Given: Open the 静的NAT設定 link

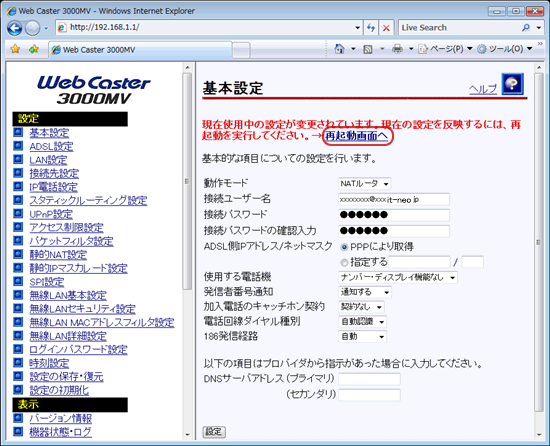Looking at the screenshot, I should (x=58, y=255).
